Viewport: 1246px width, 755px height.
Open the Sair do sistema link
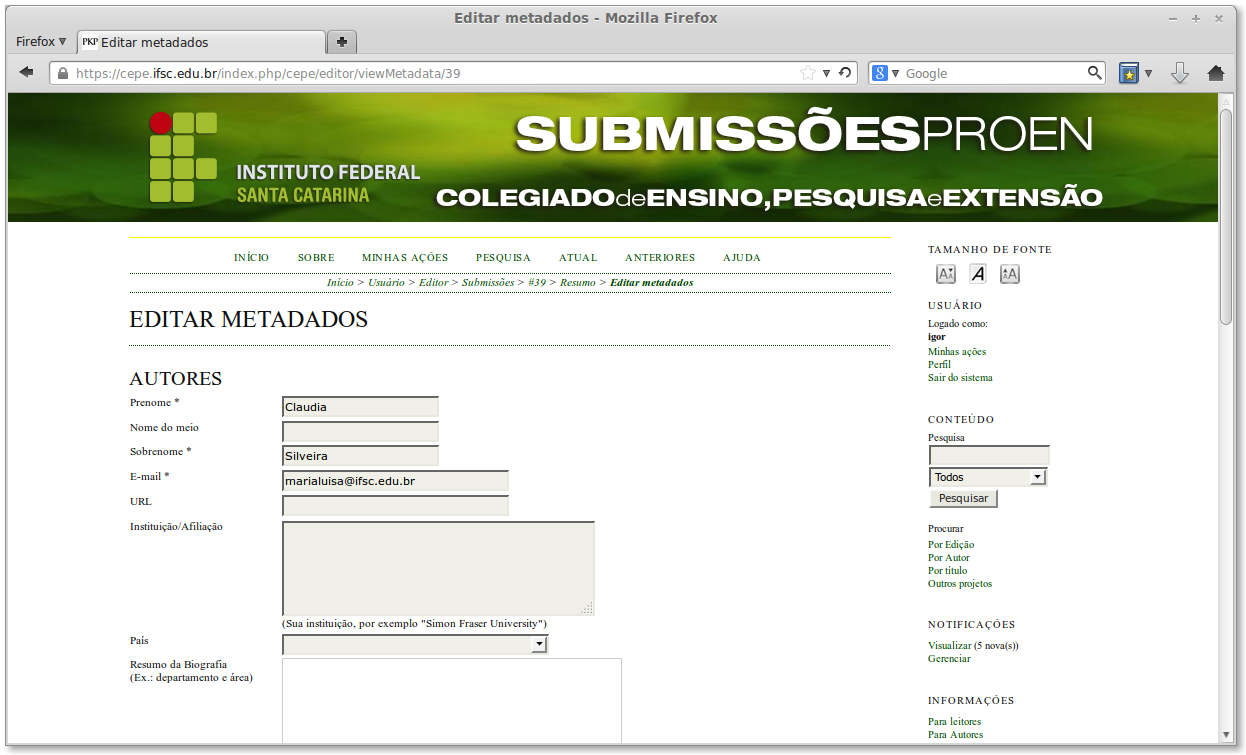tap(959, 377)
